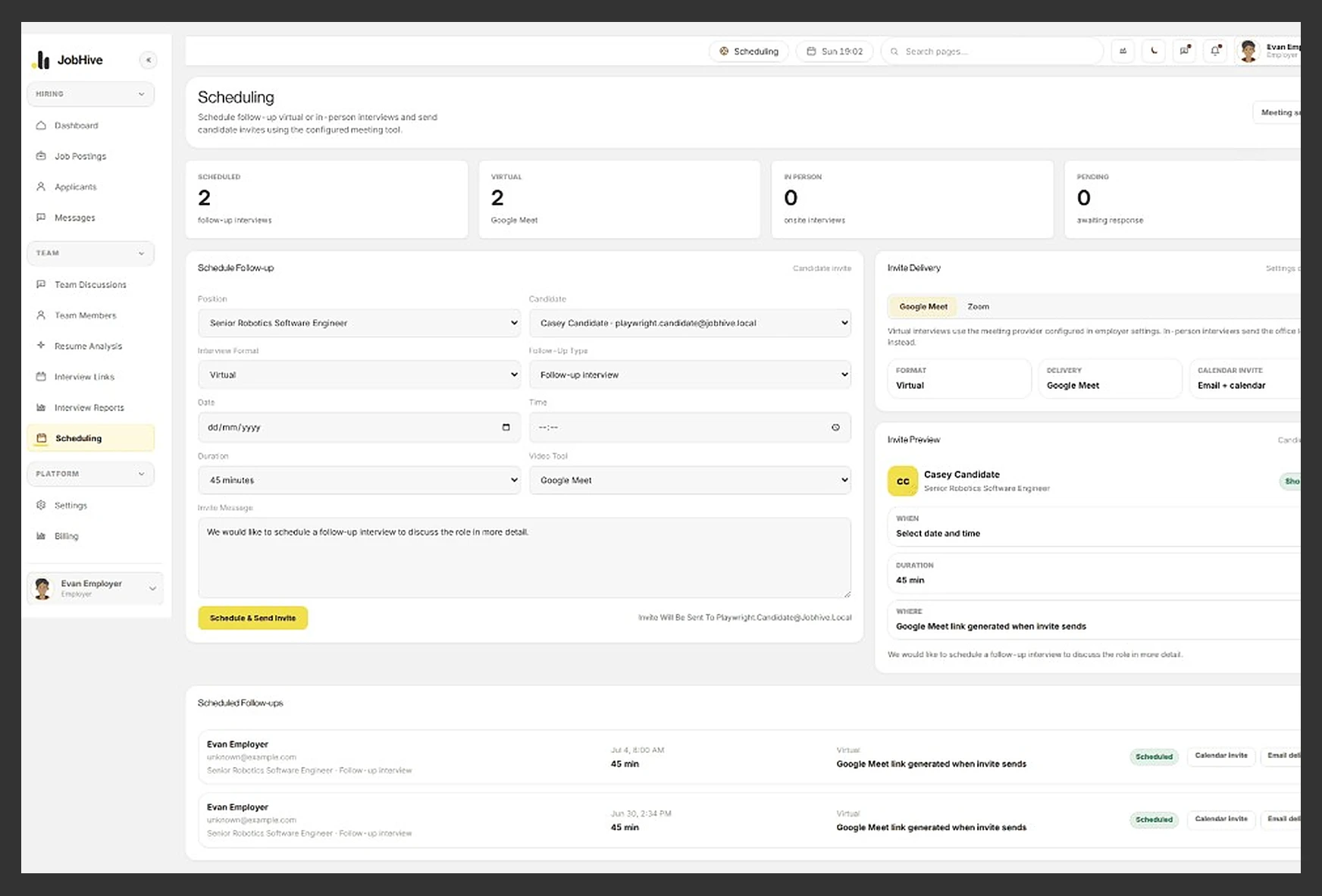Open the Position dropdown
The image size is (1322, 896).
(359, 323)
